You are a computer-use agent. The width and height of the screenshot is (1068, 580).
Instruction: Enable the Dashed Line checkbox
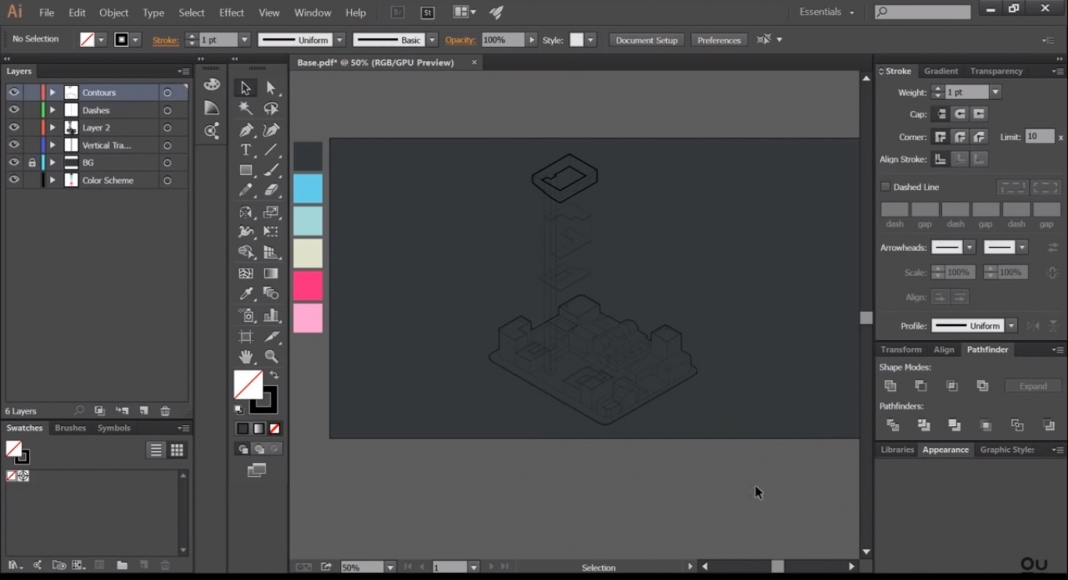click(885, 186)
